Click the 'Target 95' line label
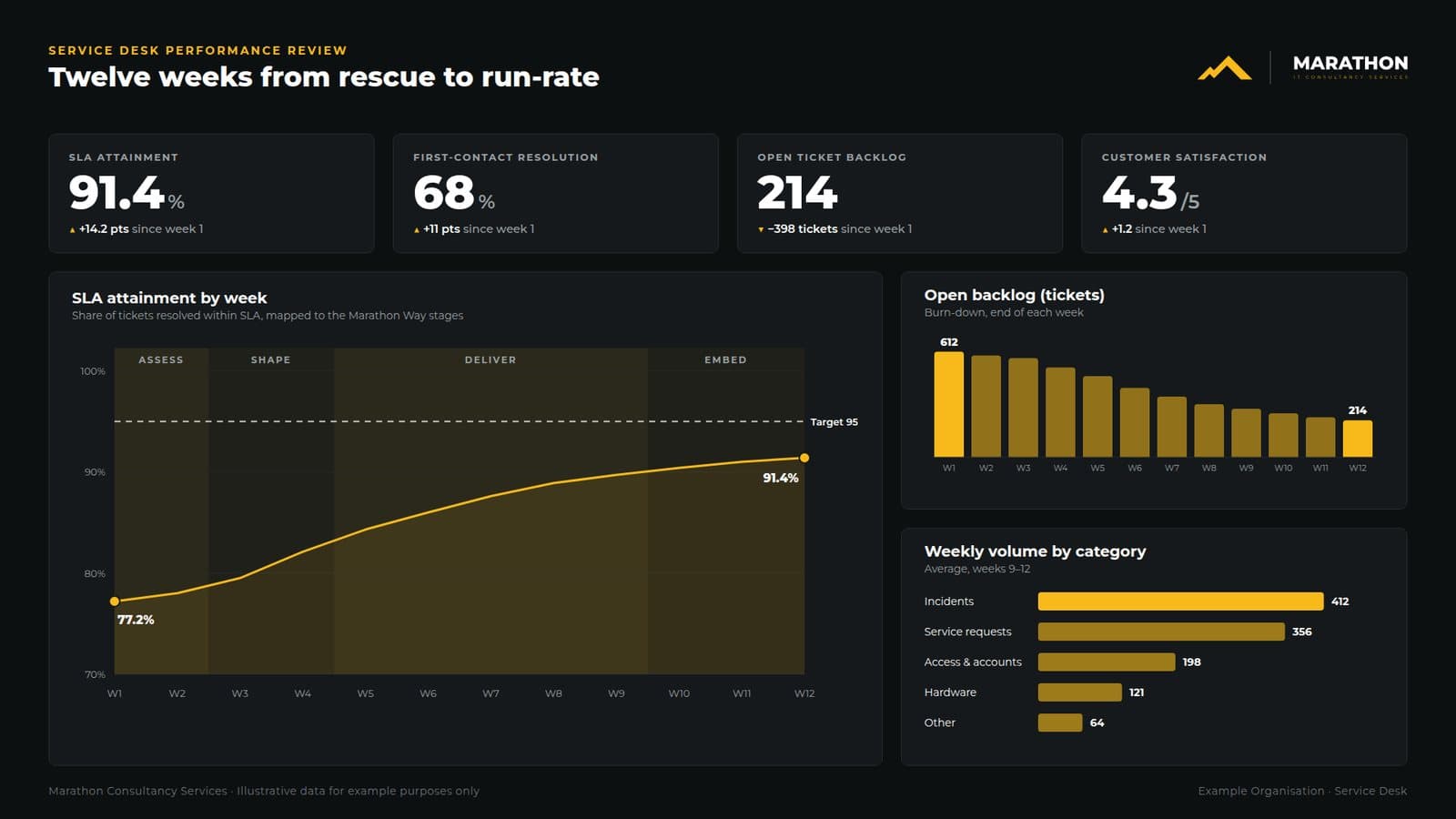 point(834,422)
